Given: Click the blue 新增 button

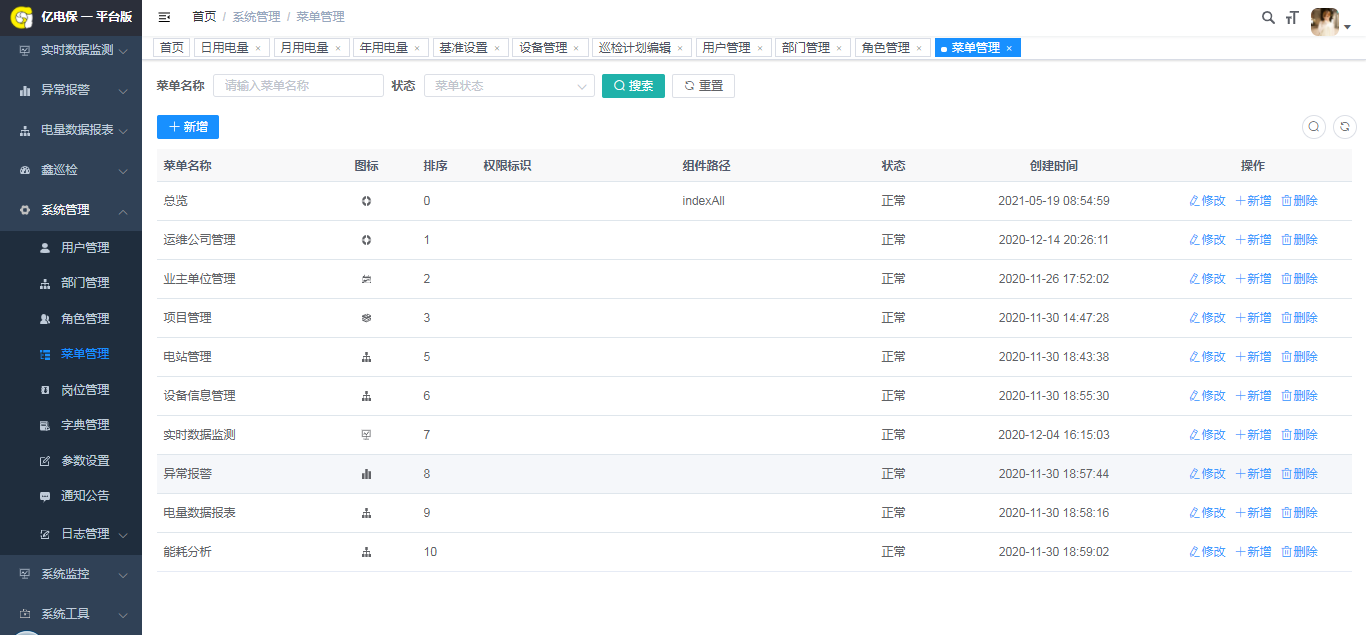Looking at the screenshot, I should coord(188,127).
